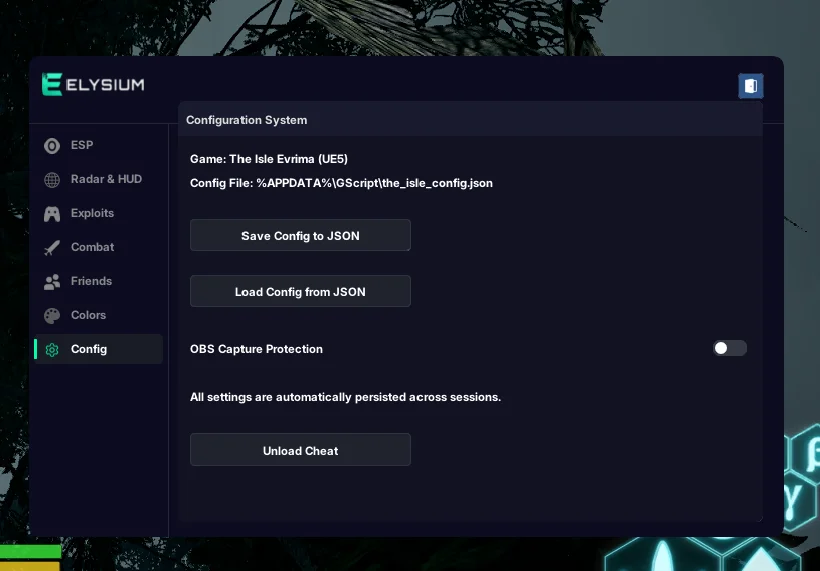820x571 pixels.
Task: Click 'All settings are automatically persisted across sessions.' text
Action: (345, 397)
